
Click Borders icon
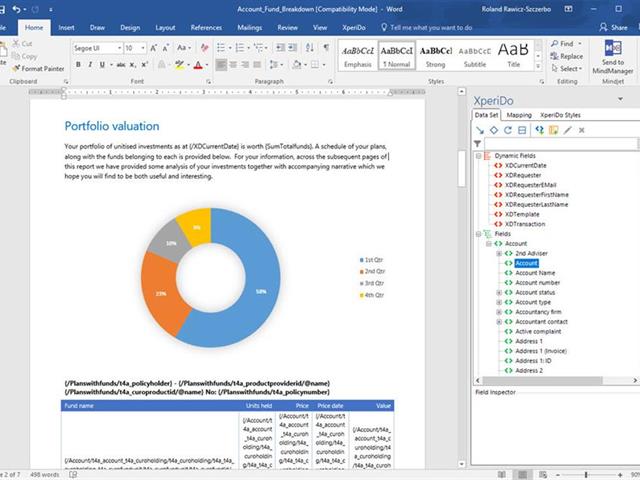(x=315, y=64)
